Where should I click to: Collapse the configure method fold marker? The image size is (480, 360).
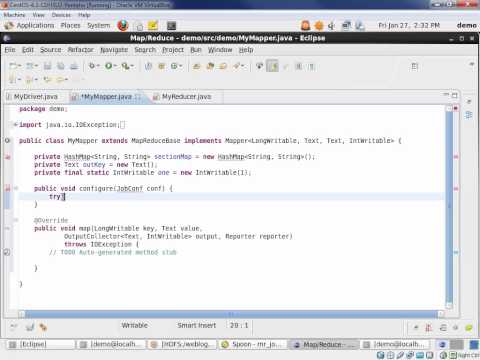click(x=15, y=188)
